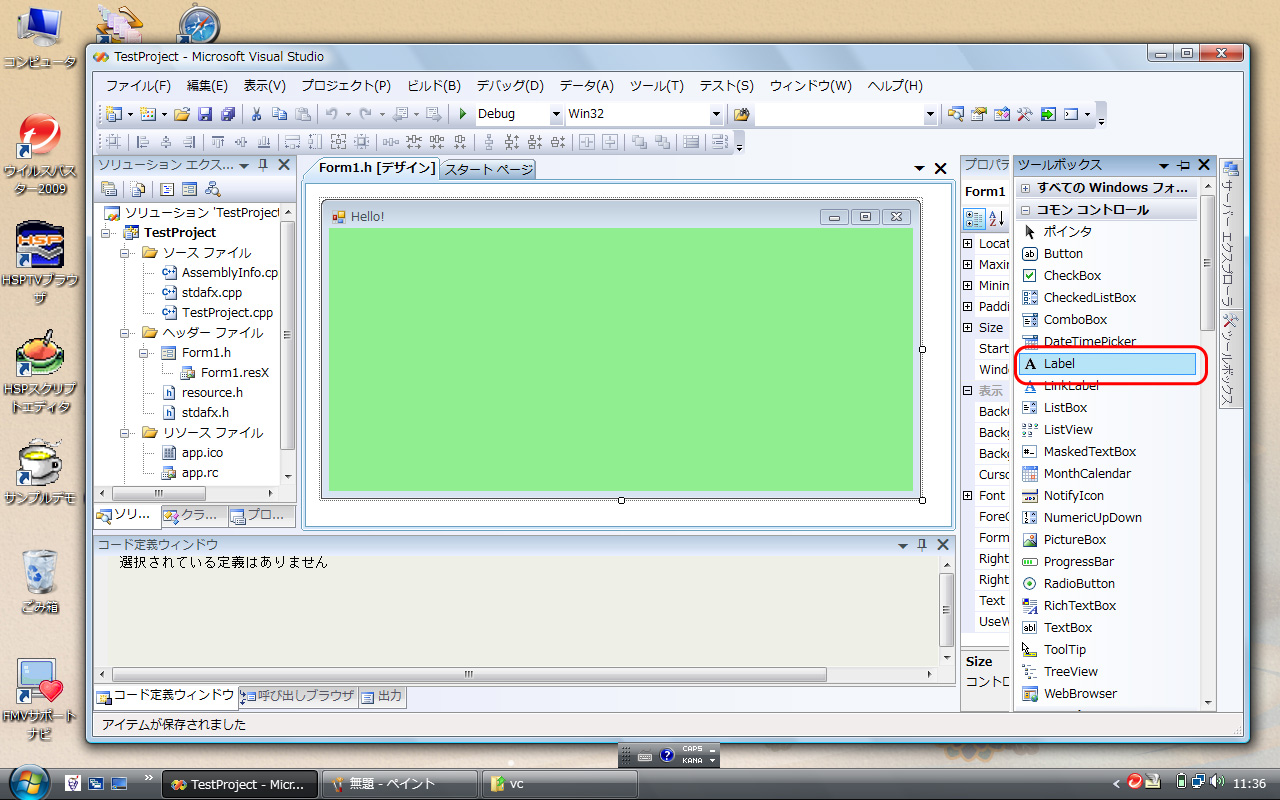Viewport: 1280px width, 800px height.
Task: Collapse the Form1.h tree node
Action: (x=146, y=353)
